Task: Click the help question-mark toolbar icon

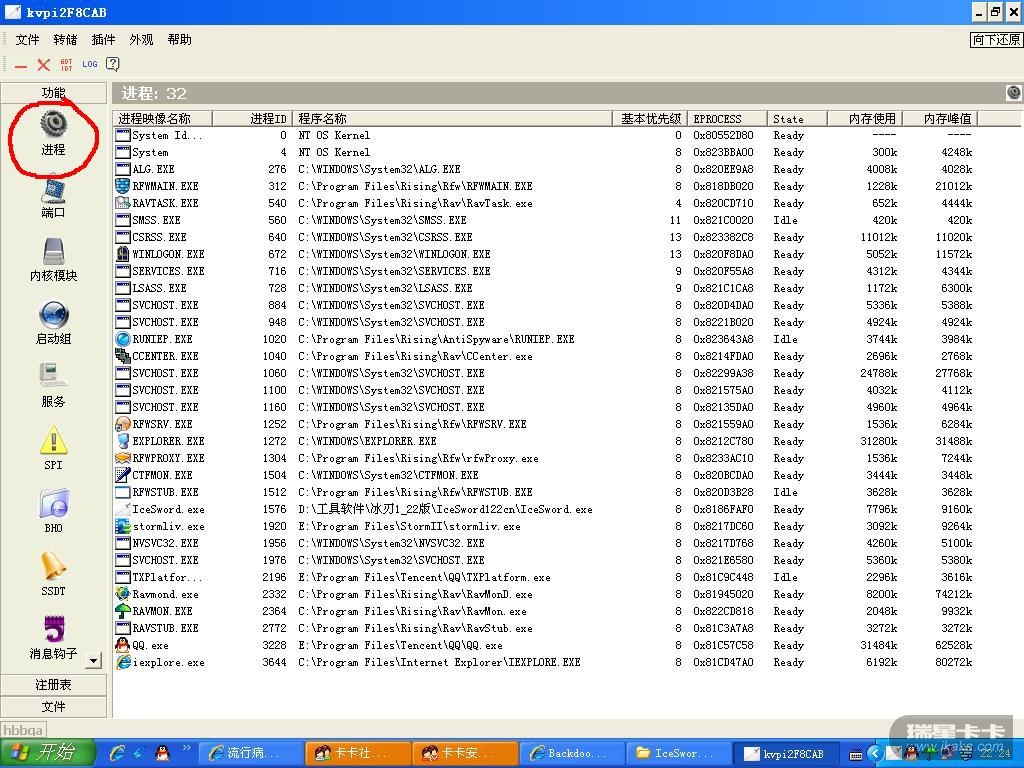Action: click(x=112, y=64)
